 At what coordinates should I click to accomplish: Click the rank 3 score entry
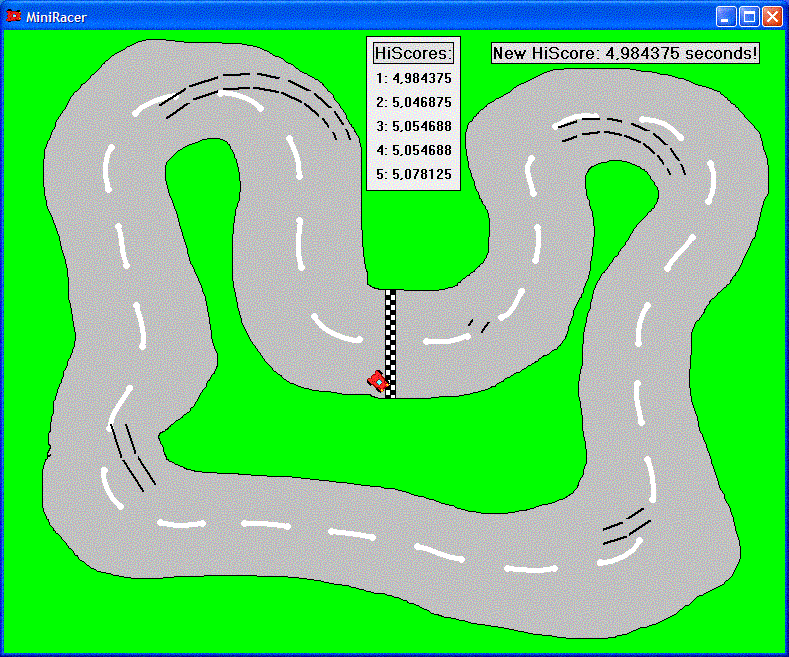(413, 126)
